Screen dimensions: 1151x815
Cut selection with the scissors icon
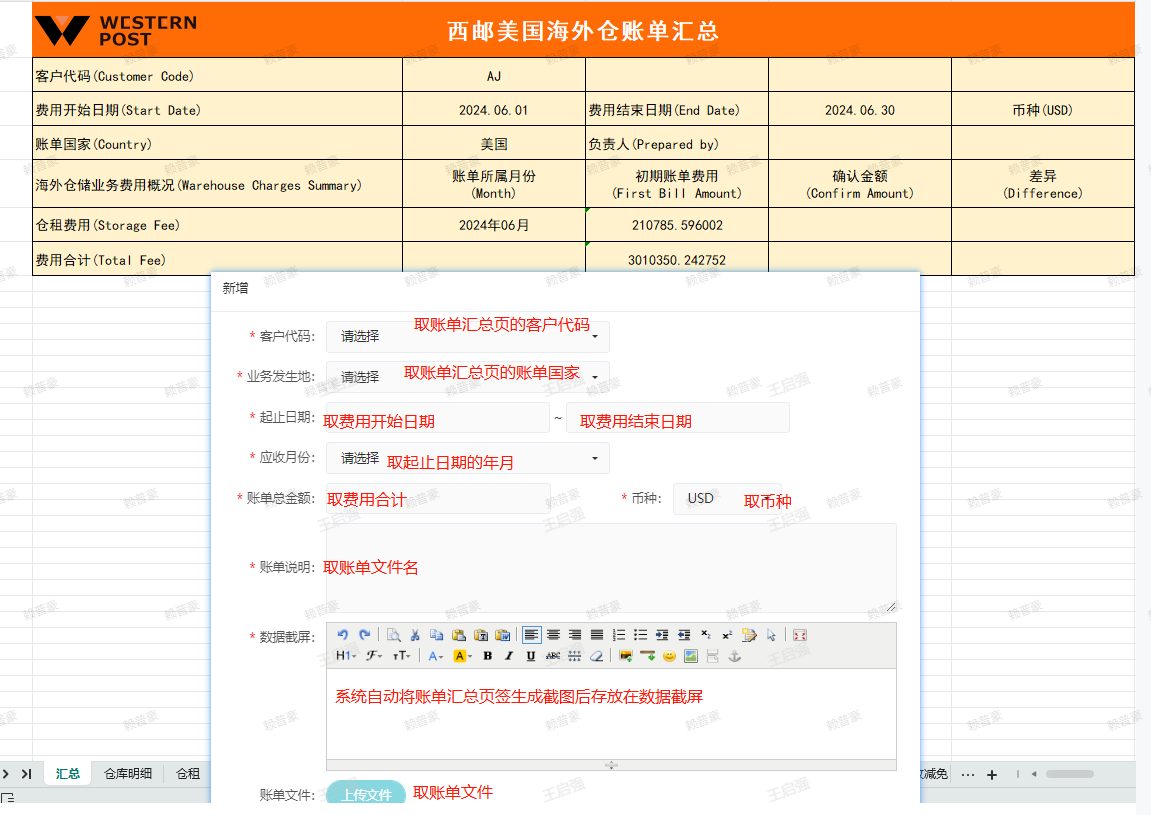point(415,635)
